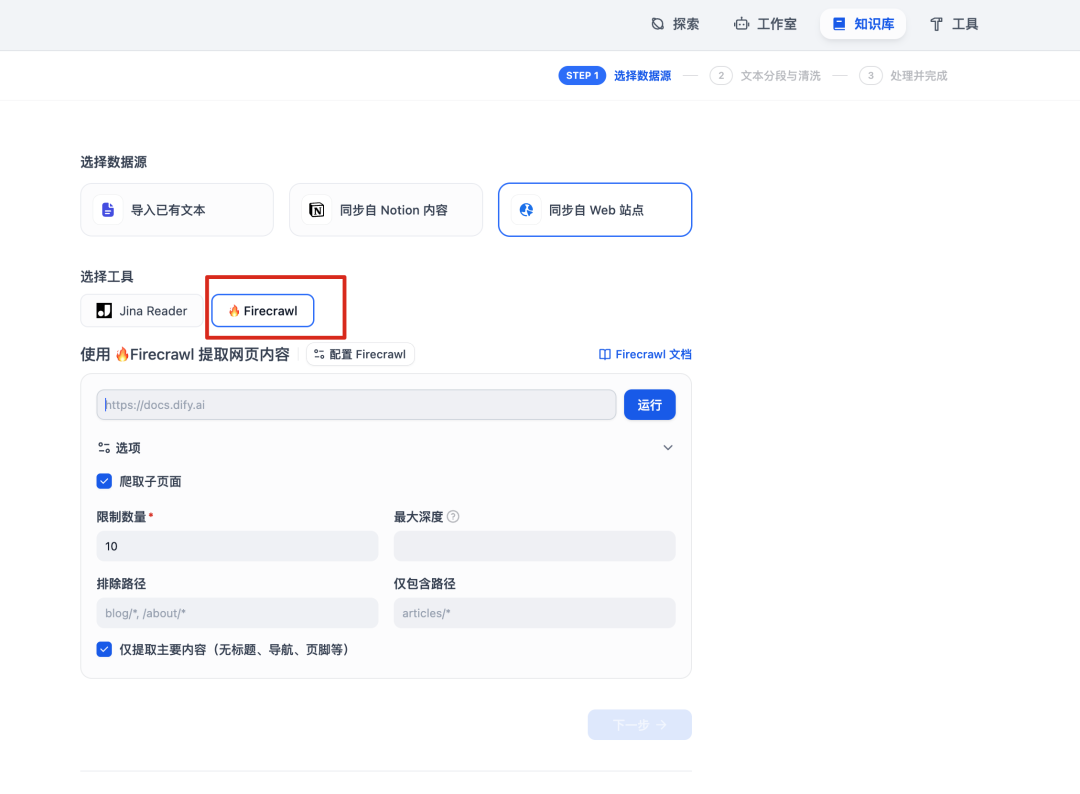Choose the Jina Reader tool
The image size is (1080, 794).
[142, 311]
